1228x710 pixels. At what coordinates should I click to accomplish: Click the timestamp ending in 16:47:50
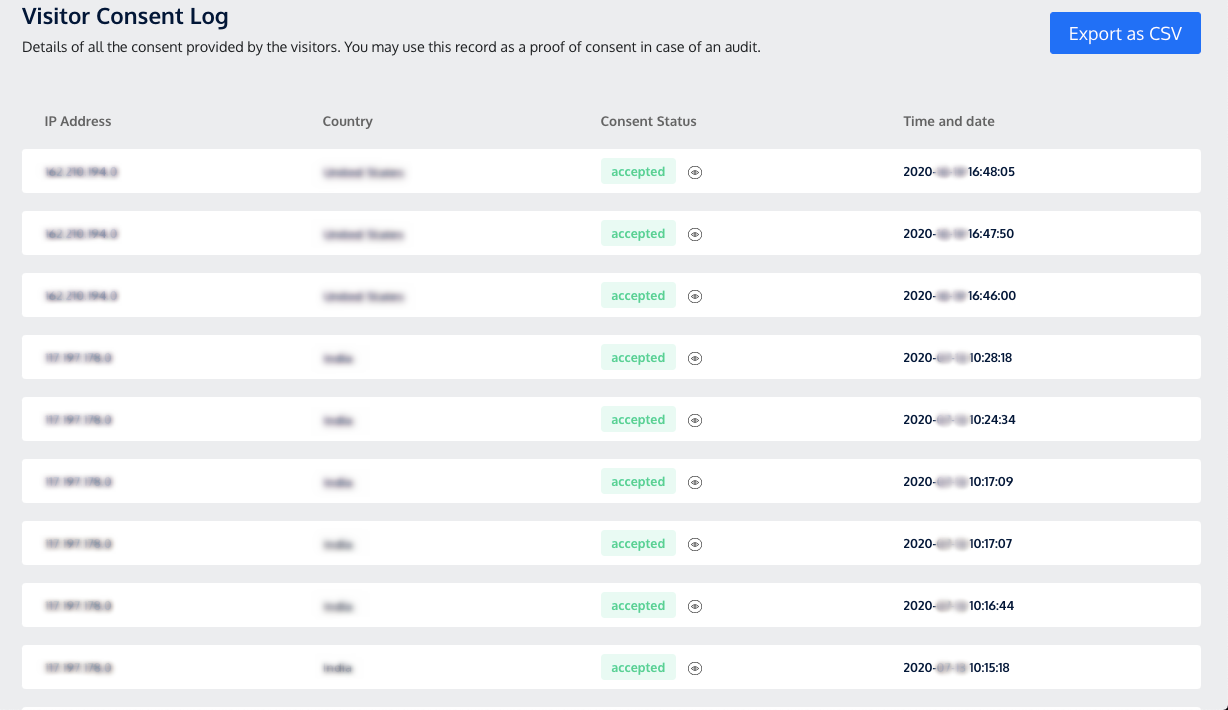coord(959,234)
